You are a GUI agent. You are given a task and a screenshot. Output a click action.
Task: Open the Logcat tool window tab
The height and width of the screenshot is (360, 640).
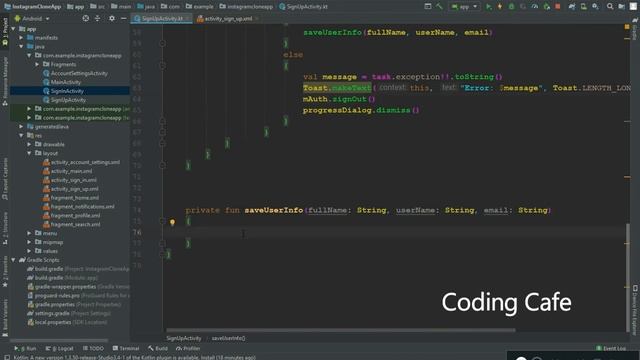point(60,349)
